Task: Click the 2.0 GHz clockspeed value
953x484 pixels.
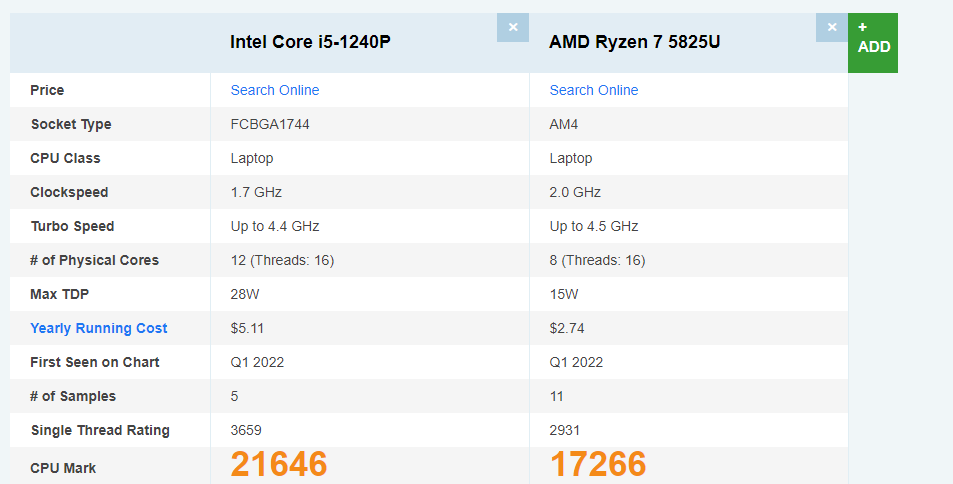Action: point(575,192)
